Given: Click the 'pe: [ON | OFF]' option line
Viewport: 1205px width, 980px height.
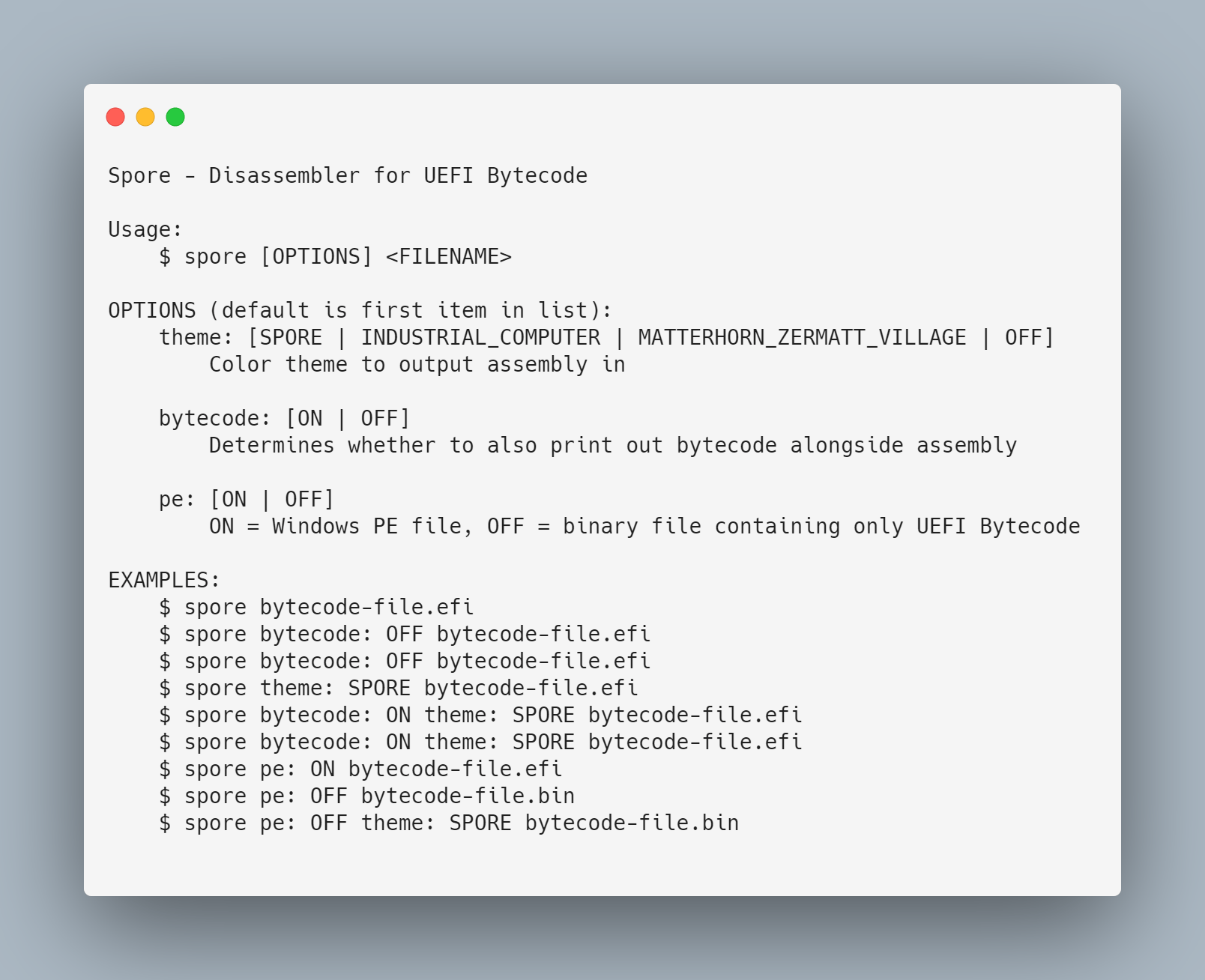Looking at the screenshot, I should 247,499.
